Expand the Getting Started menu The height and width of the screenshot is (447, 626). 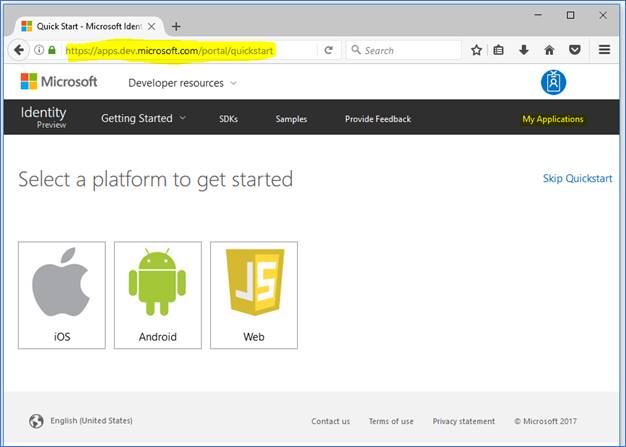click(x=143, y=119)
